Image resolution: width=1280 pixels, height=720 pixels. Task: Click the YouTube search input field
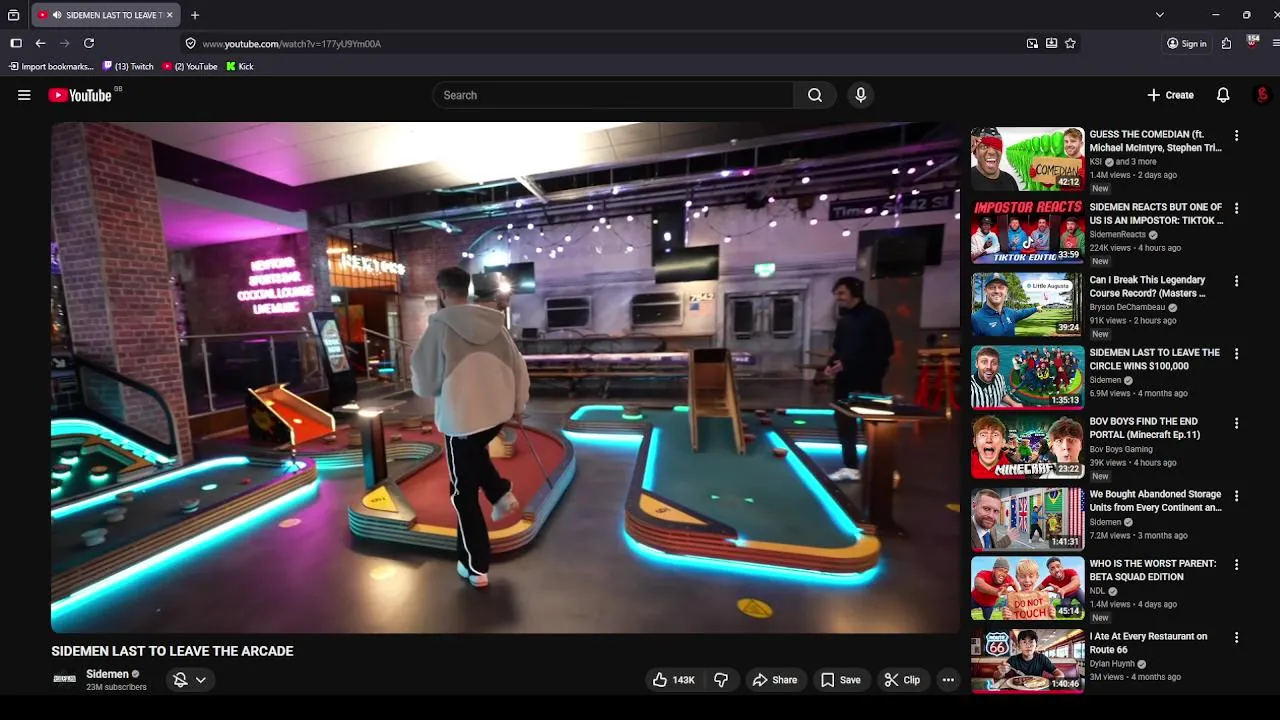click(x=614, y=95)
